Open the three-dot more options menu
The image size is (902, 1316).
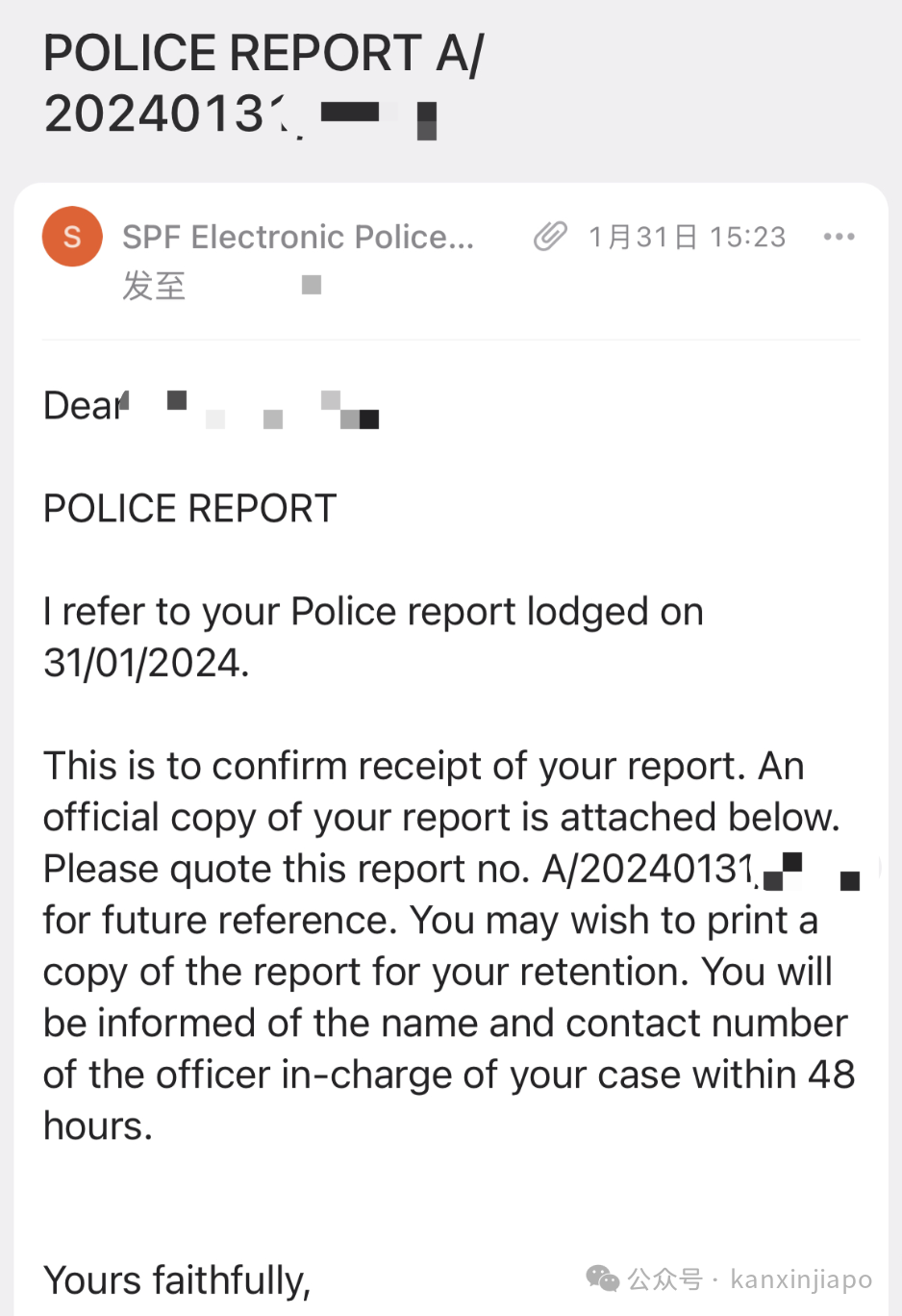point(839,237)
